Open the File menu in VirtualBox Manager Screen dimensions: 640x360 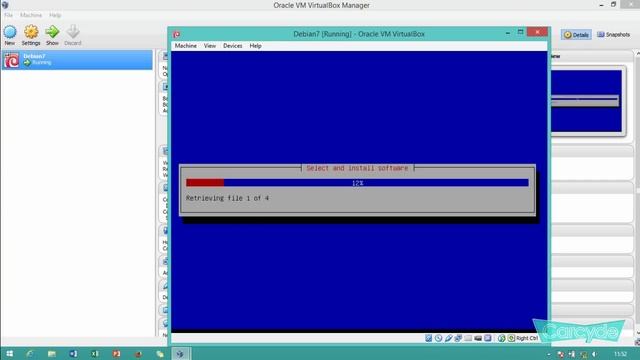click(x=9, y=15)
